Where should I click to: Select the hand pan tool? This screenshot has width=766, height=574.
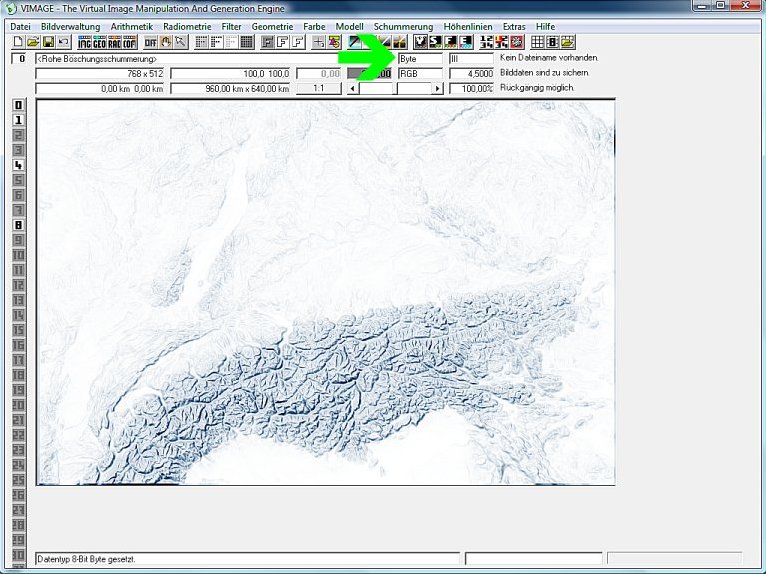click(x=166, y=42)
